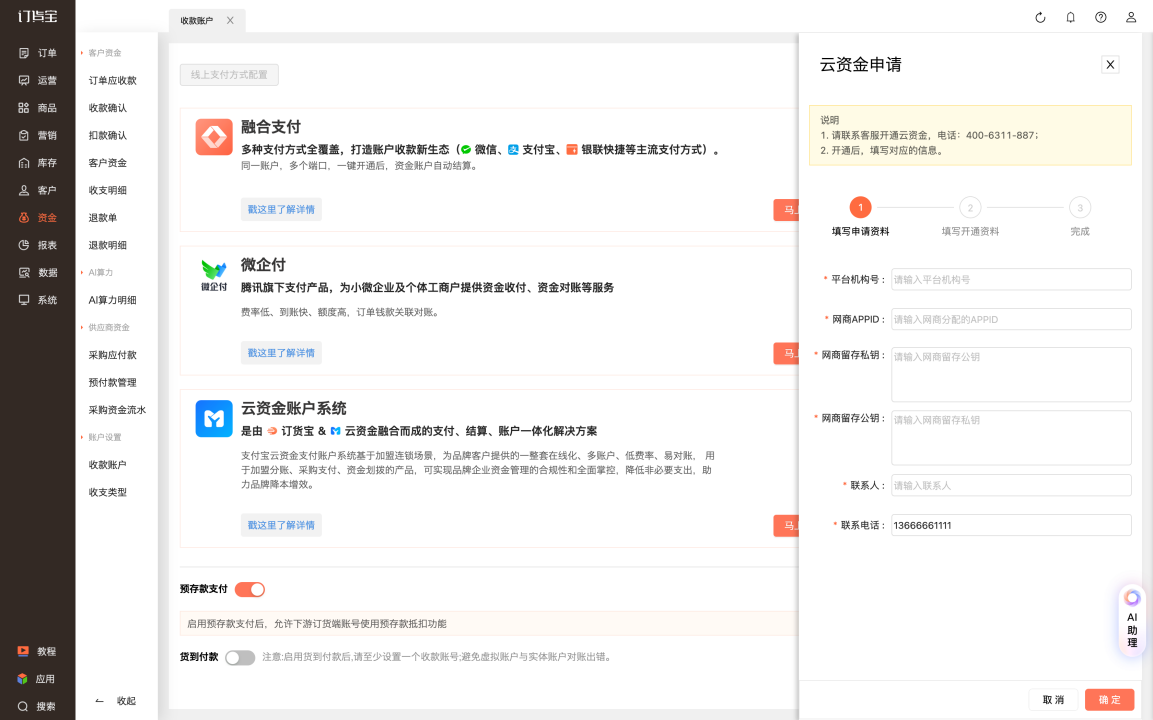Select 客户资金 submenu item
1153x720 pixels.
(108, 163)
